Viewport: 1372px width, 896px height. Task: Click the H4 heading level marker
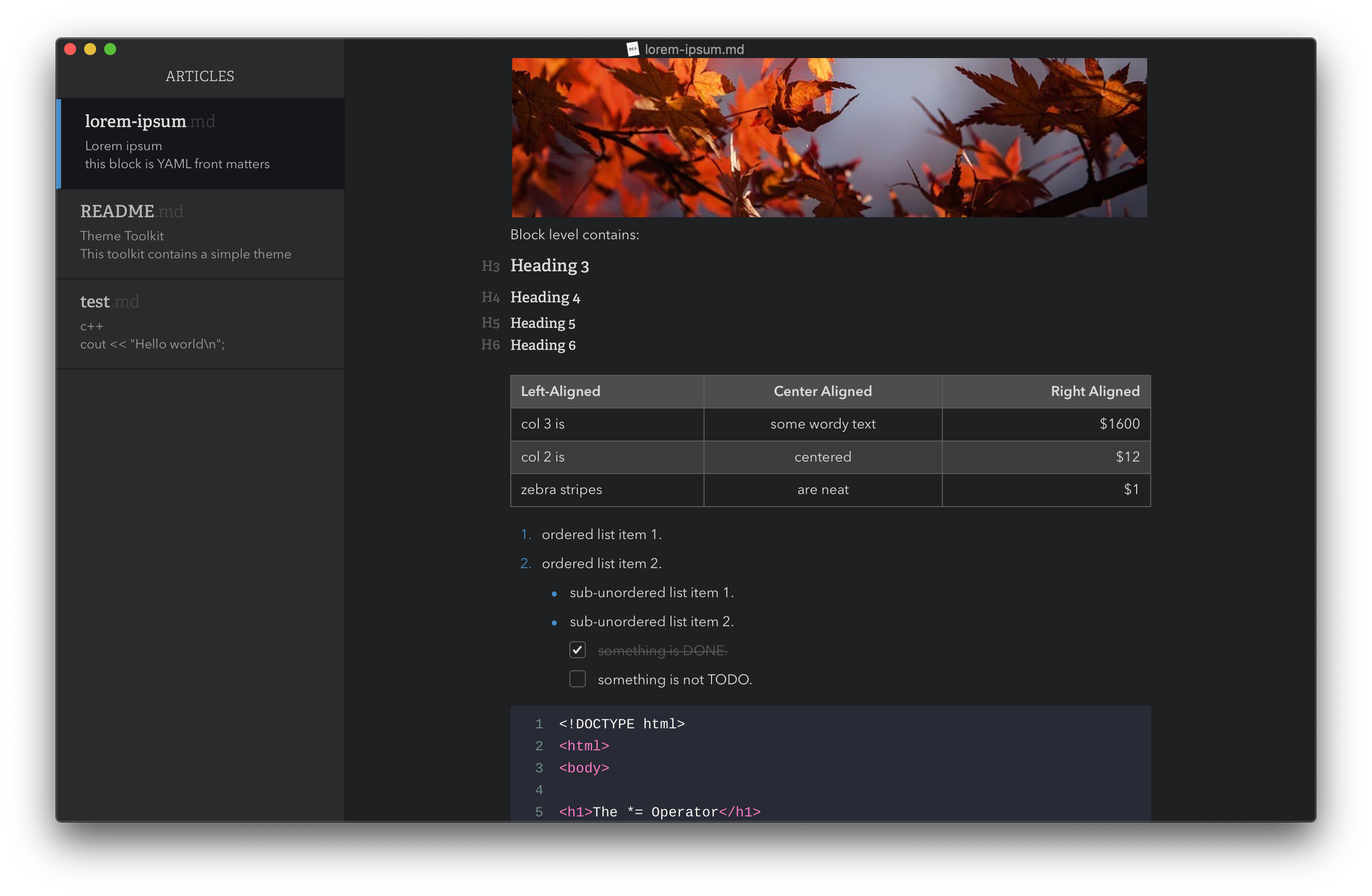(x=490, y=297)
